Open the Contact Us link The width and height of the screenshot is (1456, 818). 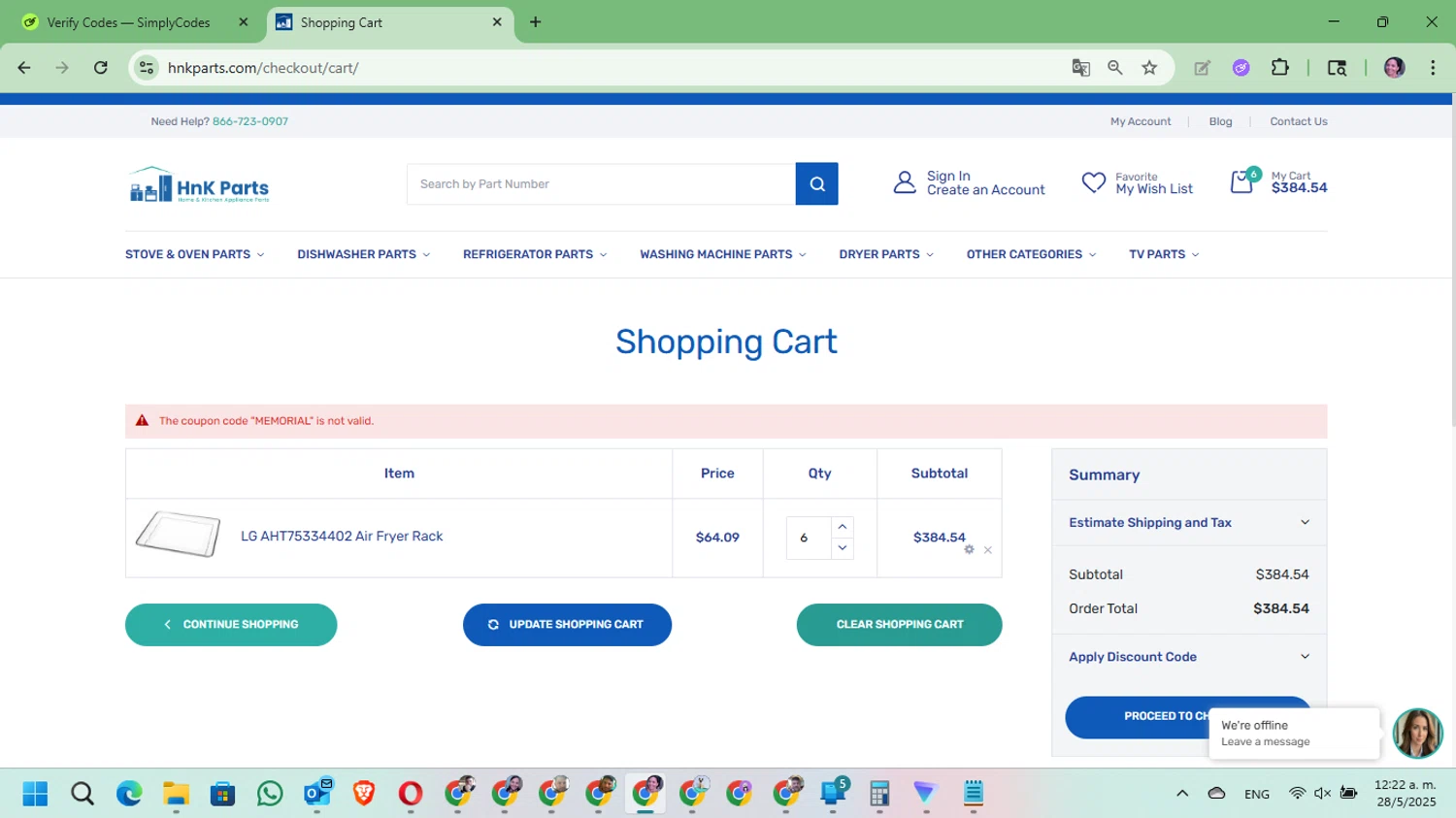1298,121
